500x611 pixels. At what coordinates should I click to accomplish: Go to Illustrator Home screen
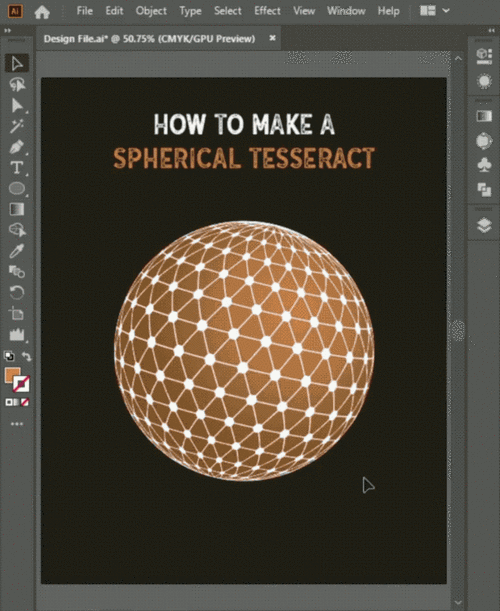point(42,12)
